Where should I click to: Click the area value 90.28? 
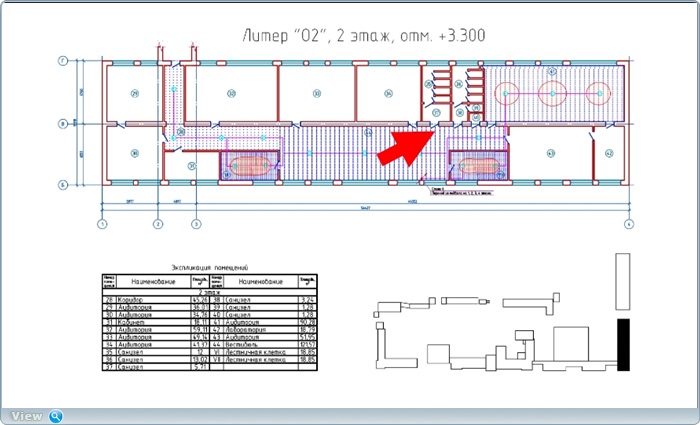(308, 322)
